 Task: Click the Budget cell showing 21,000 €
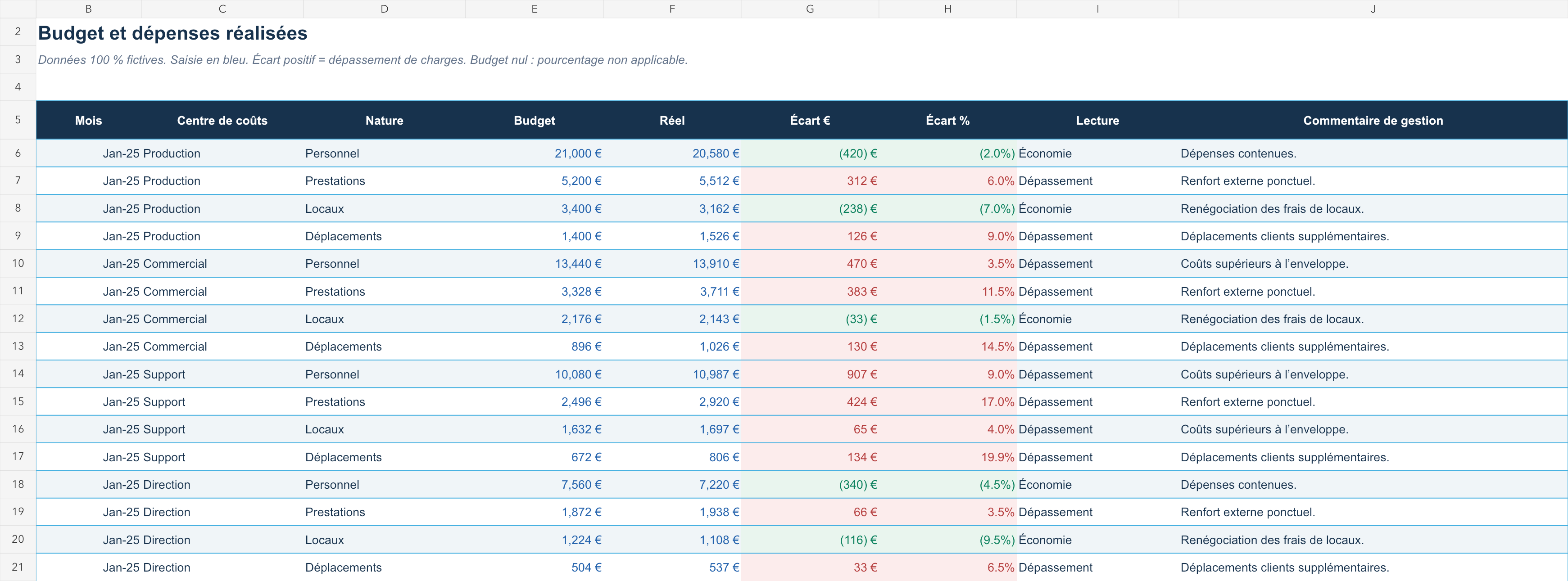tap(534, 153)
